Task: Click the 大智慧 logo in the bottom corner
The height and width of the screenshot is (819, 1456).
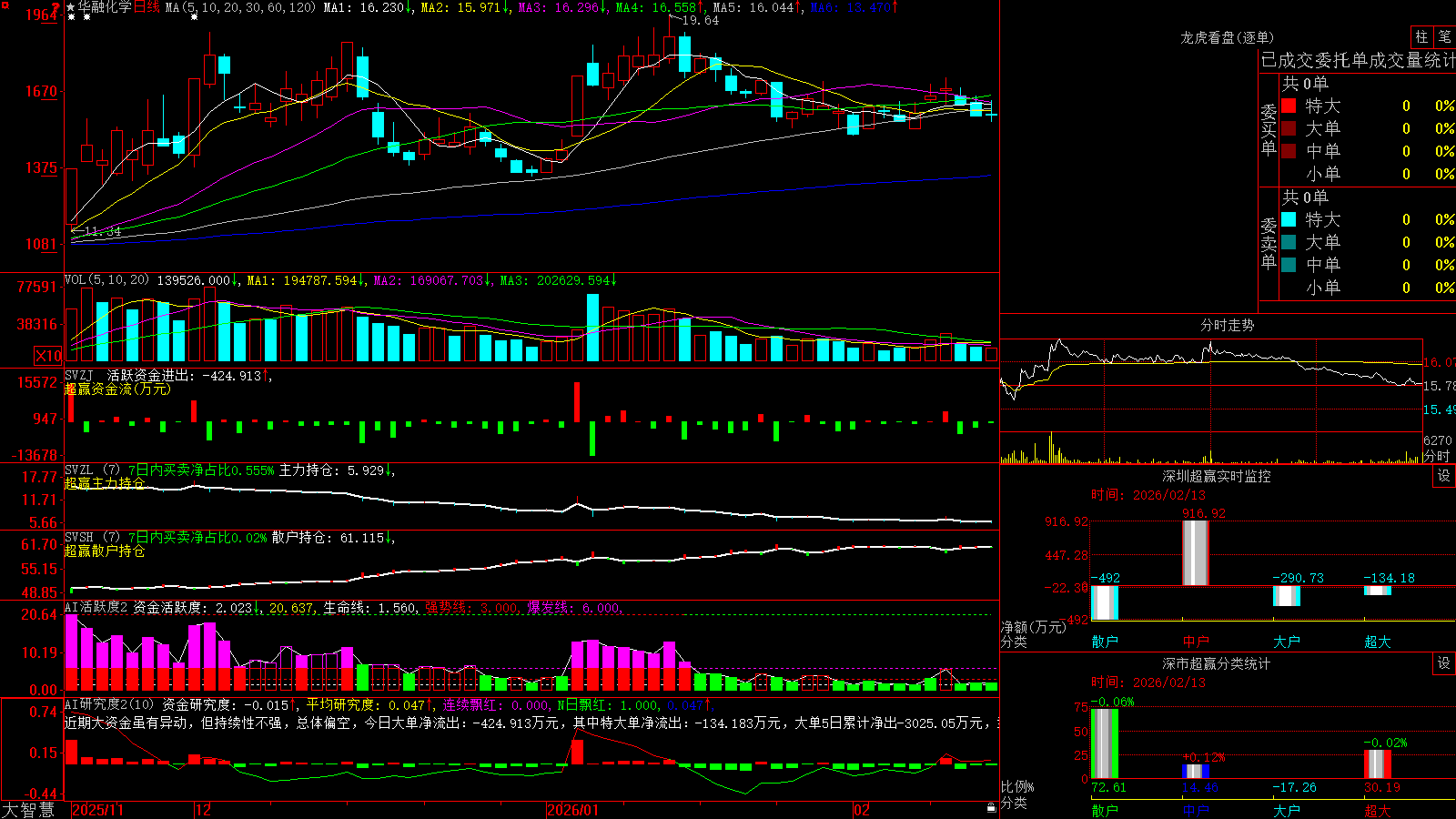Action: tap(28, 809)
